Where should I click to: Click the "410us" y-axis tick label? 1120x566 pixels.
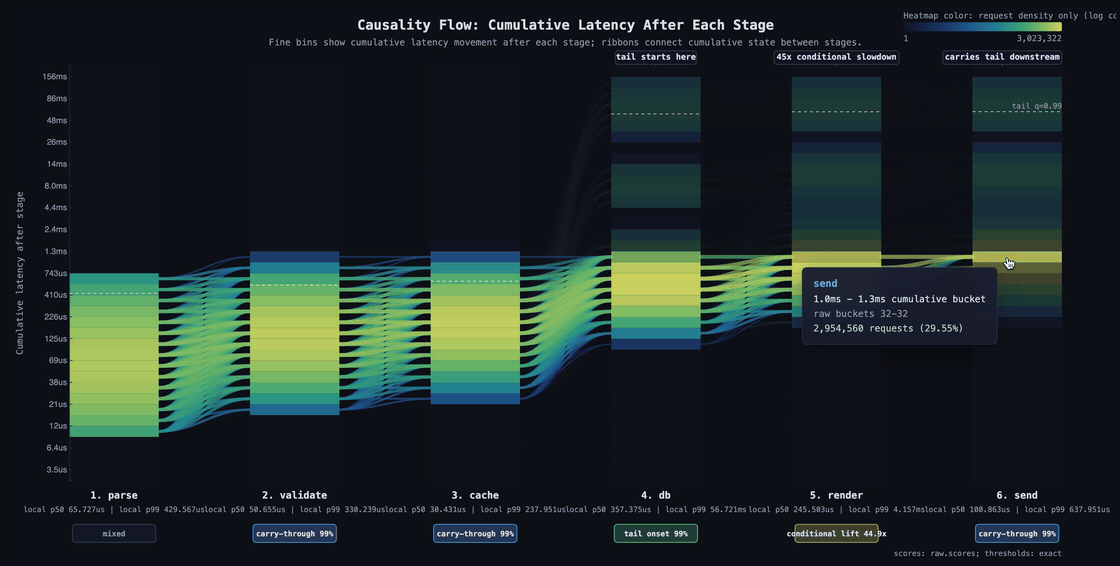click(x=54, y=295)
